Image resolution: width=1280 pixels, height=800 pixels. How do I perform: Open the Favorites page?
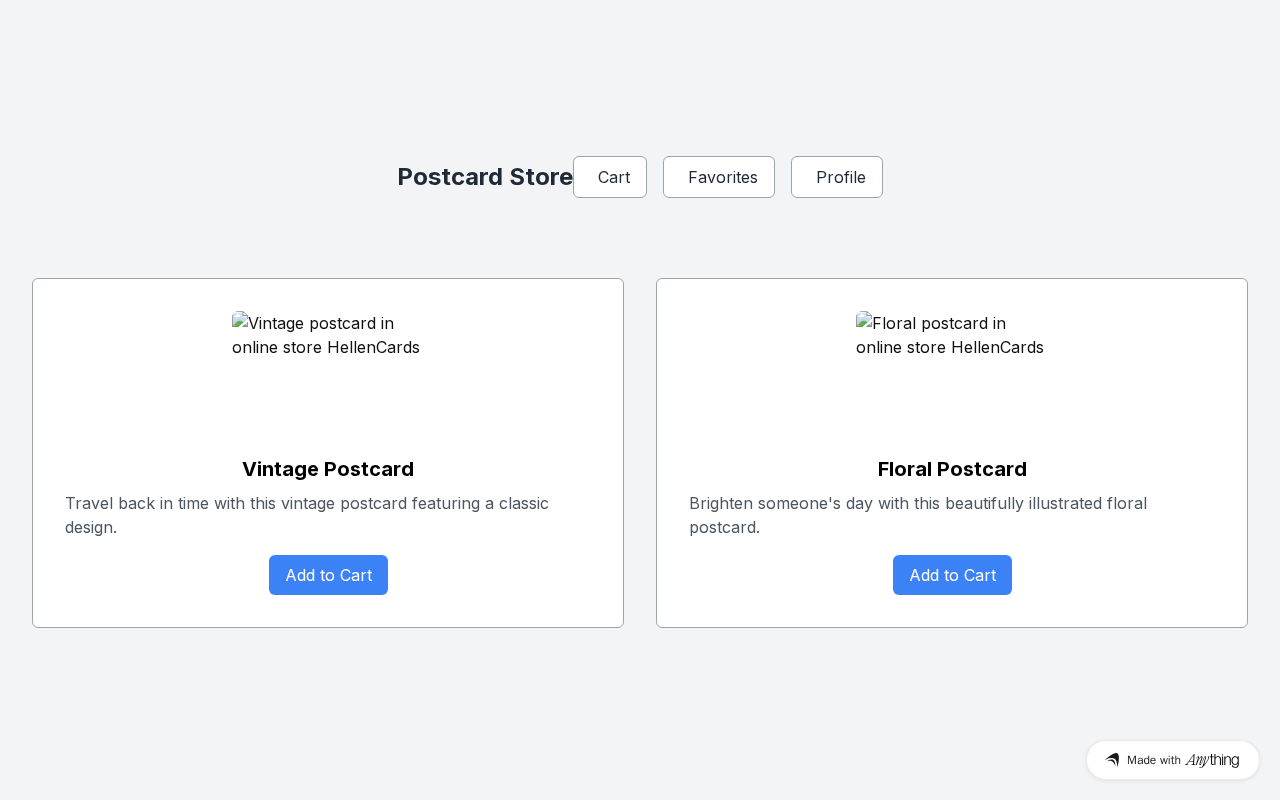point(719,177)
